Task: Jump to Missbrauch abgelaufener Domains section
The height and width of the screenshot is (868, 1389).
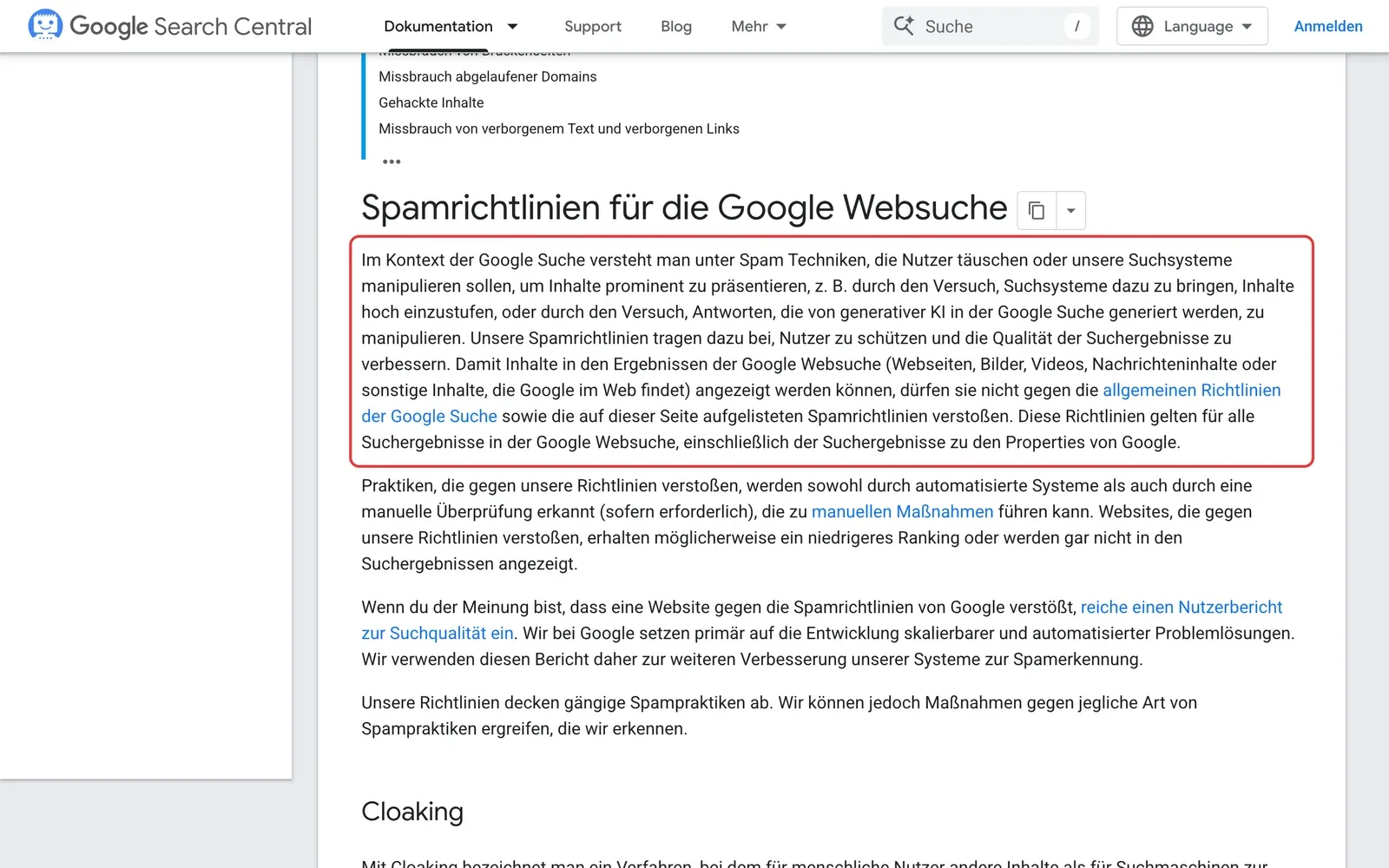Action: (488, 76)
